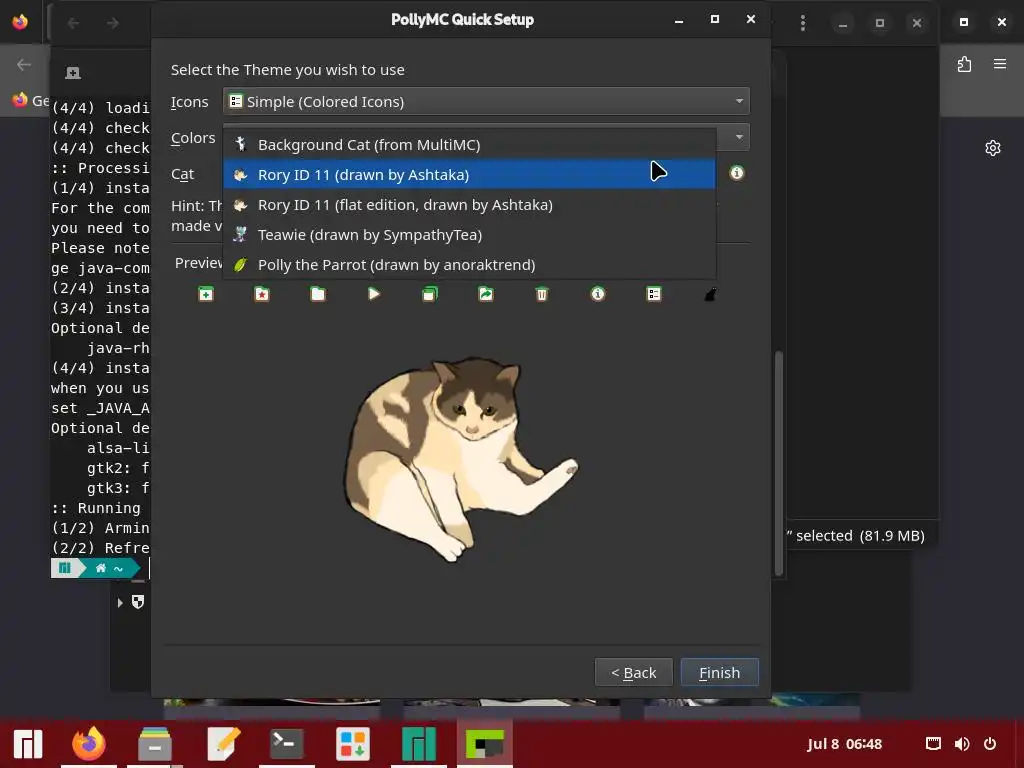
Task: Click the folder preview icon
Action: tap(318, 294)
